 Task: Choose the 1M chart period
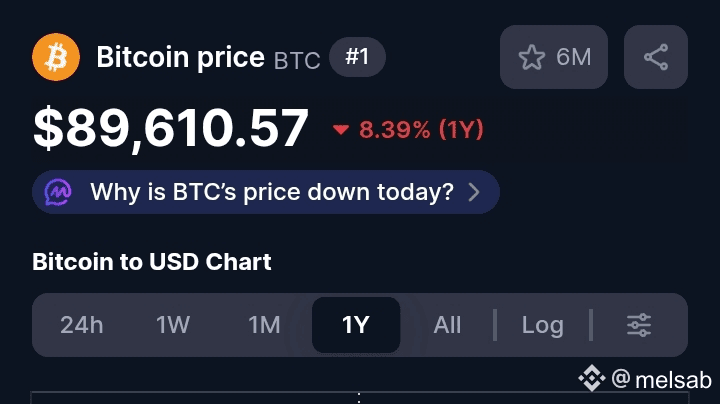[264, 325]
